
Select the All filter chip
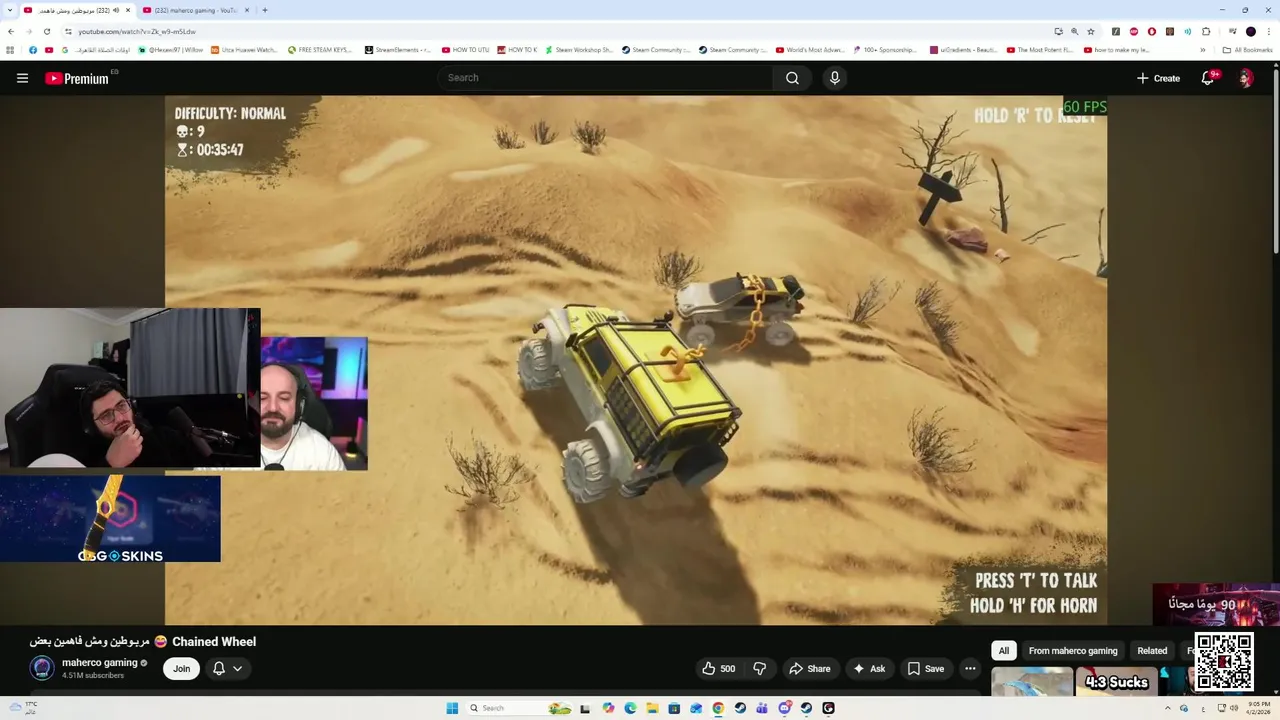point(1004,650)
